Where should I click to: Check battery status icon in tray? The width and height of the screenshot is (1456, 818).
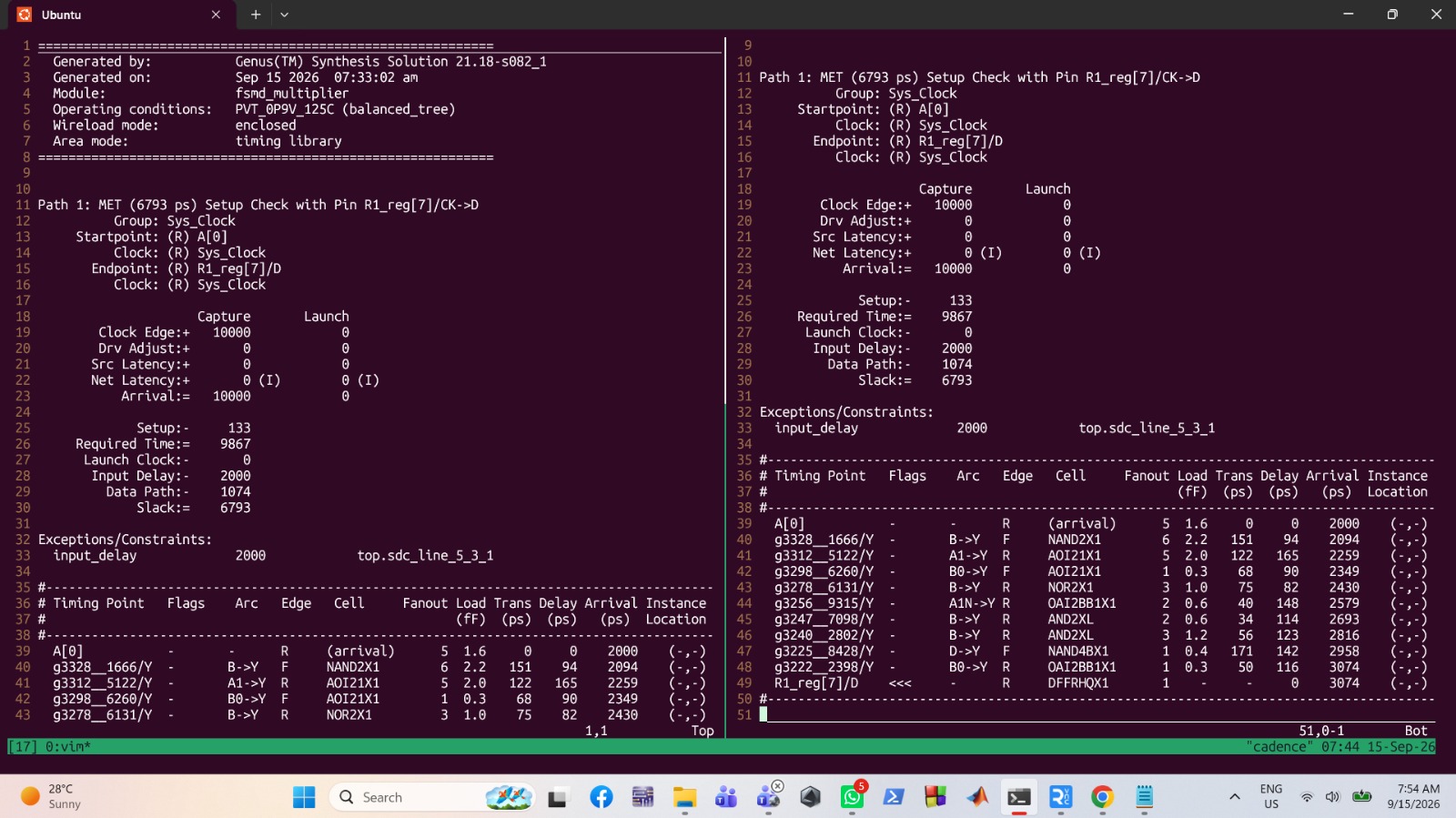pos(1361,797)
